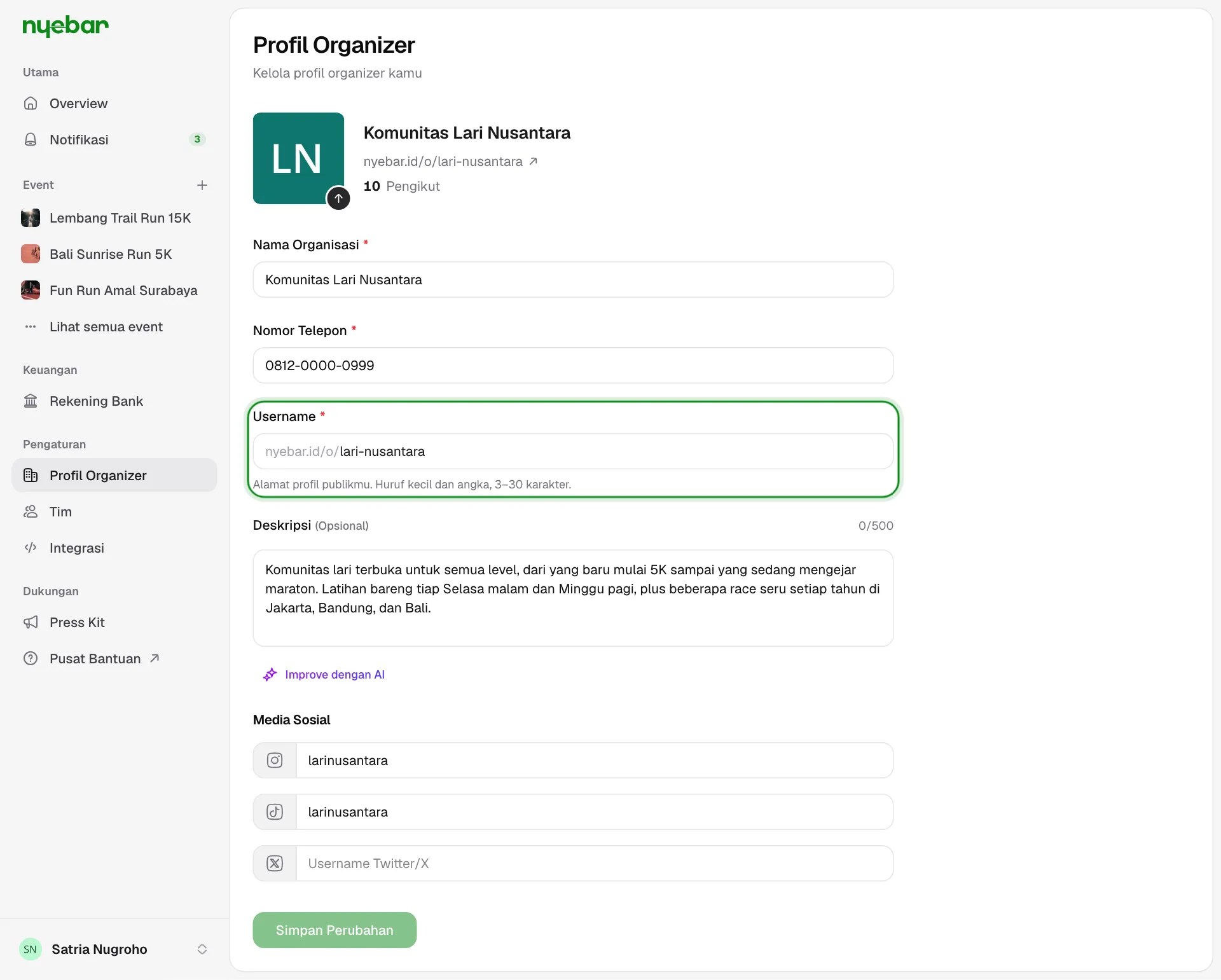Open Bali Sunrise Run 5K event
The image size is (1221, 980).
click(114, 254)
